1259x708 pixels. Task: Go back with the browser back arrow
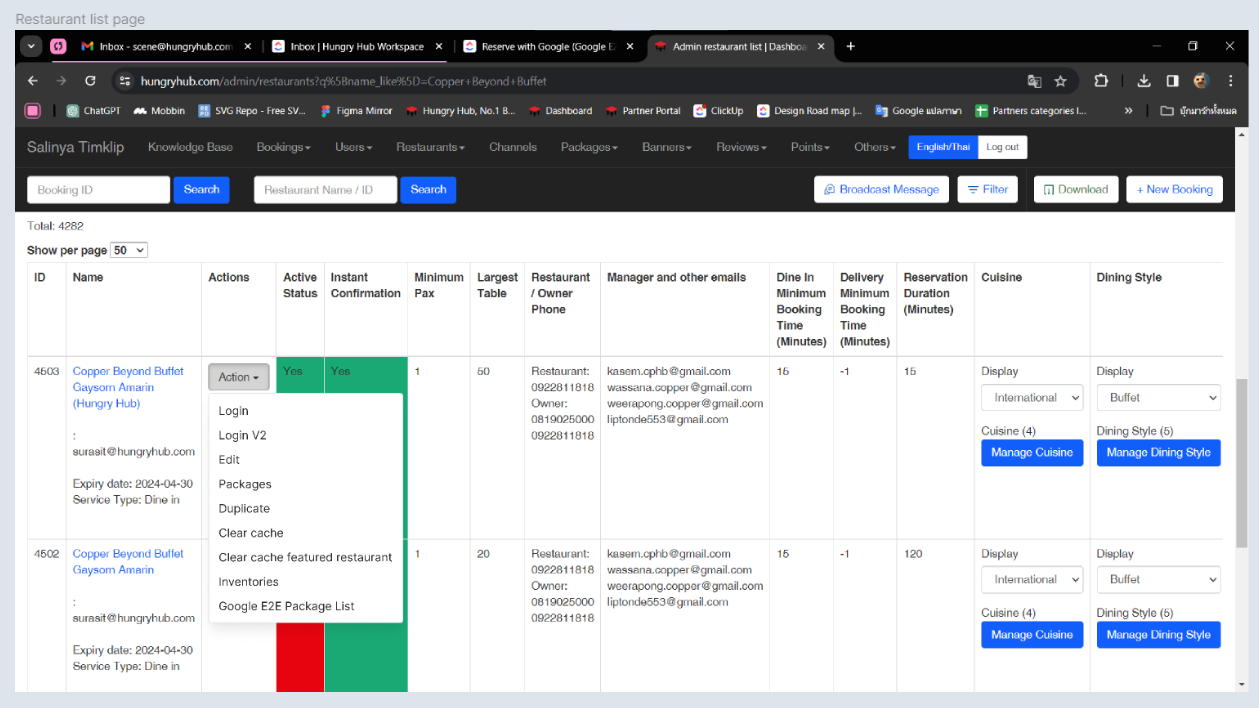point(33,81)
